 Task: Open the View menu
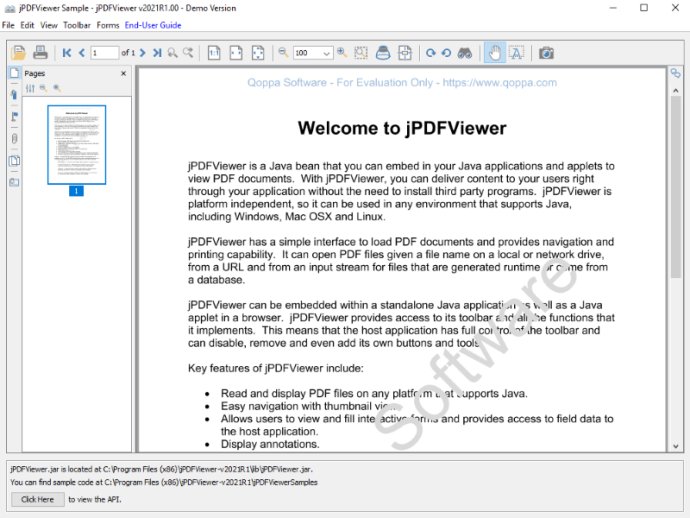[49, 25]
